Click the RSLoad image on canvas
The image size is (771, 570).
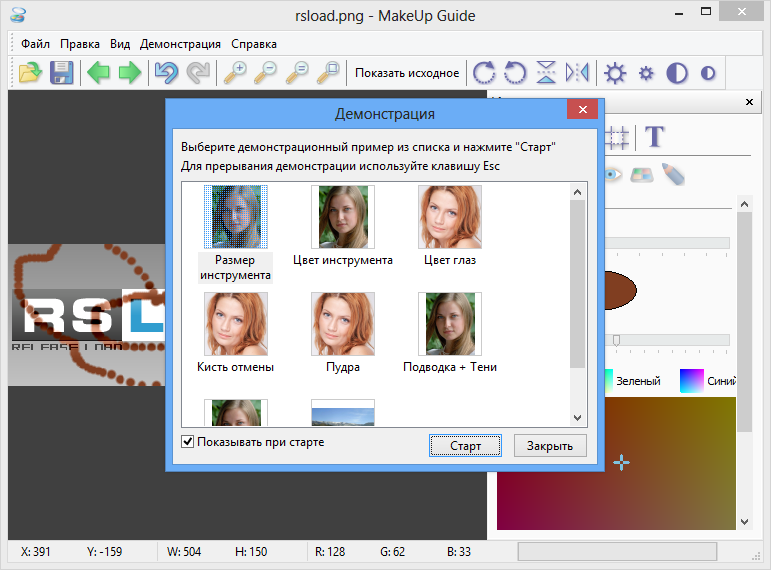87,315
